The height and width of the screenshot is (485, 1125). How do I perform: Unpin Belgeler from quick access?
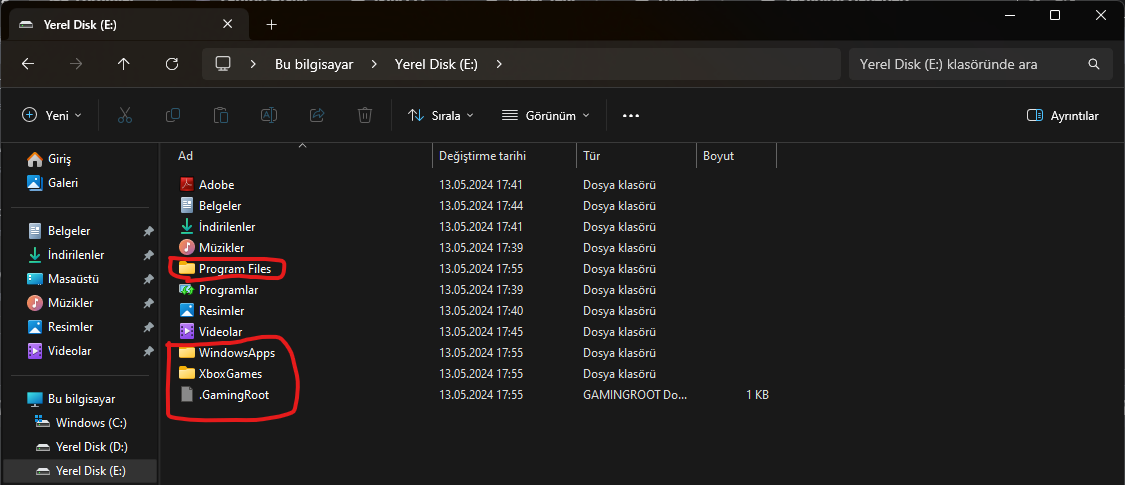coord(149,231)
